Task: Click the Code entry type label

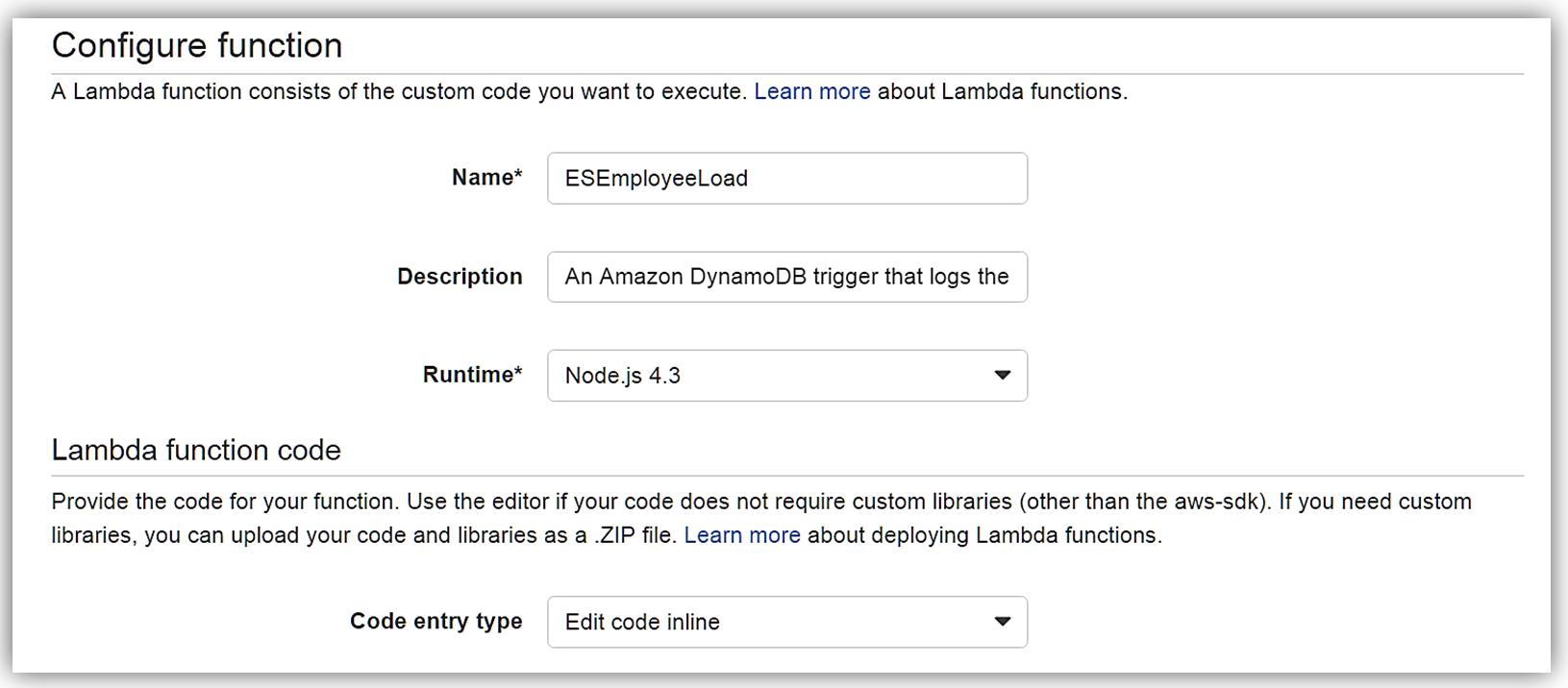Action: click(436, 622)
